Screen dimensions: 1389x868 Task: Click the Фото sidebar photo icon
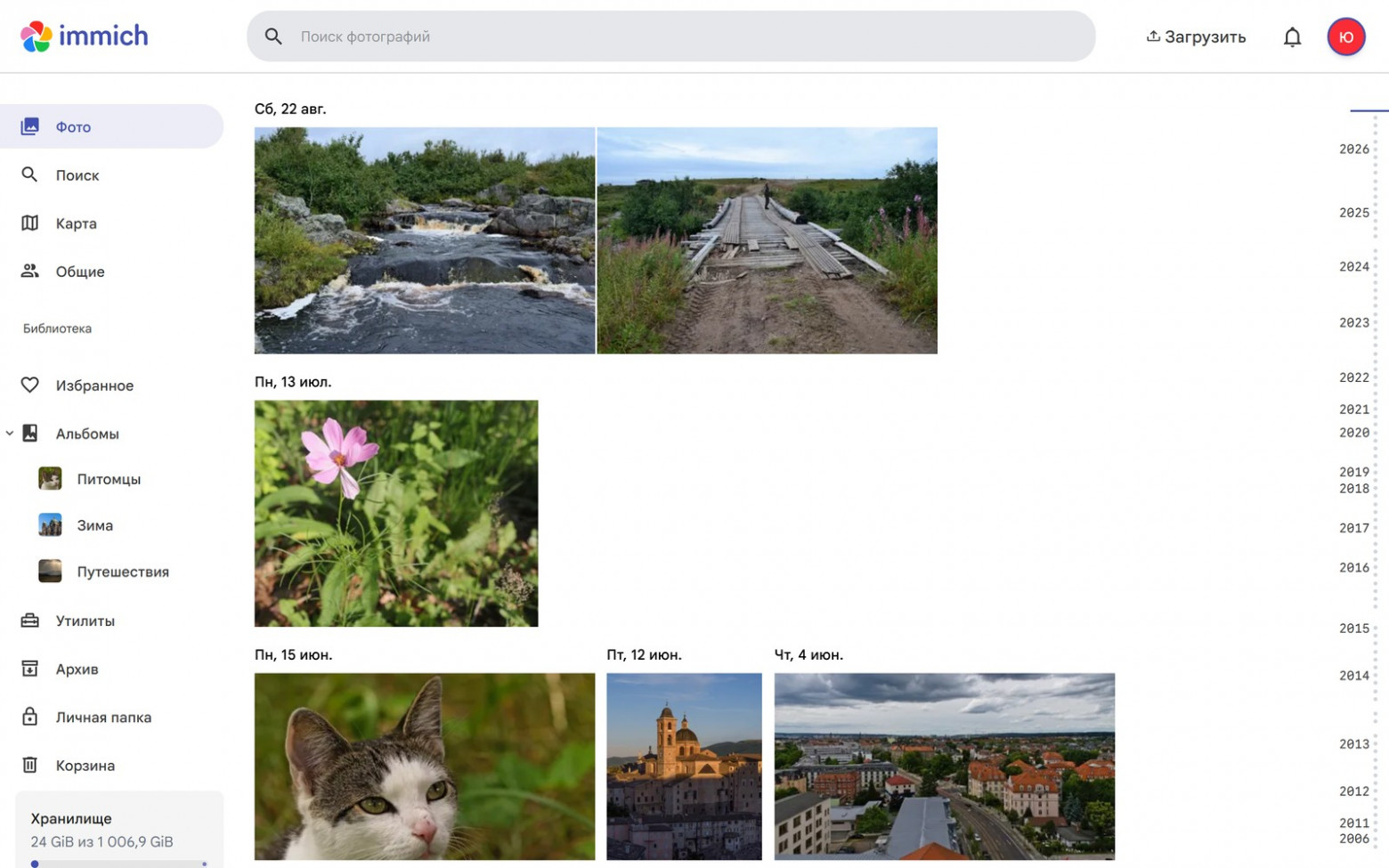point(30,126)
